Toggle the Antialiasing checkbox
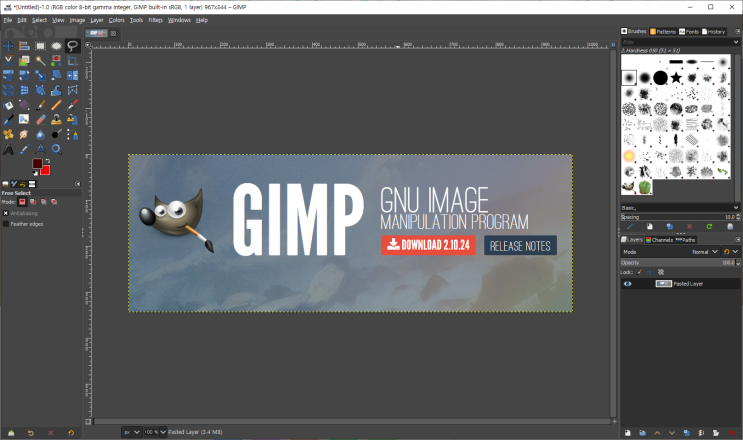This screenshot has height=440, width=743. (6, 213)
